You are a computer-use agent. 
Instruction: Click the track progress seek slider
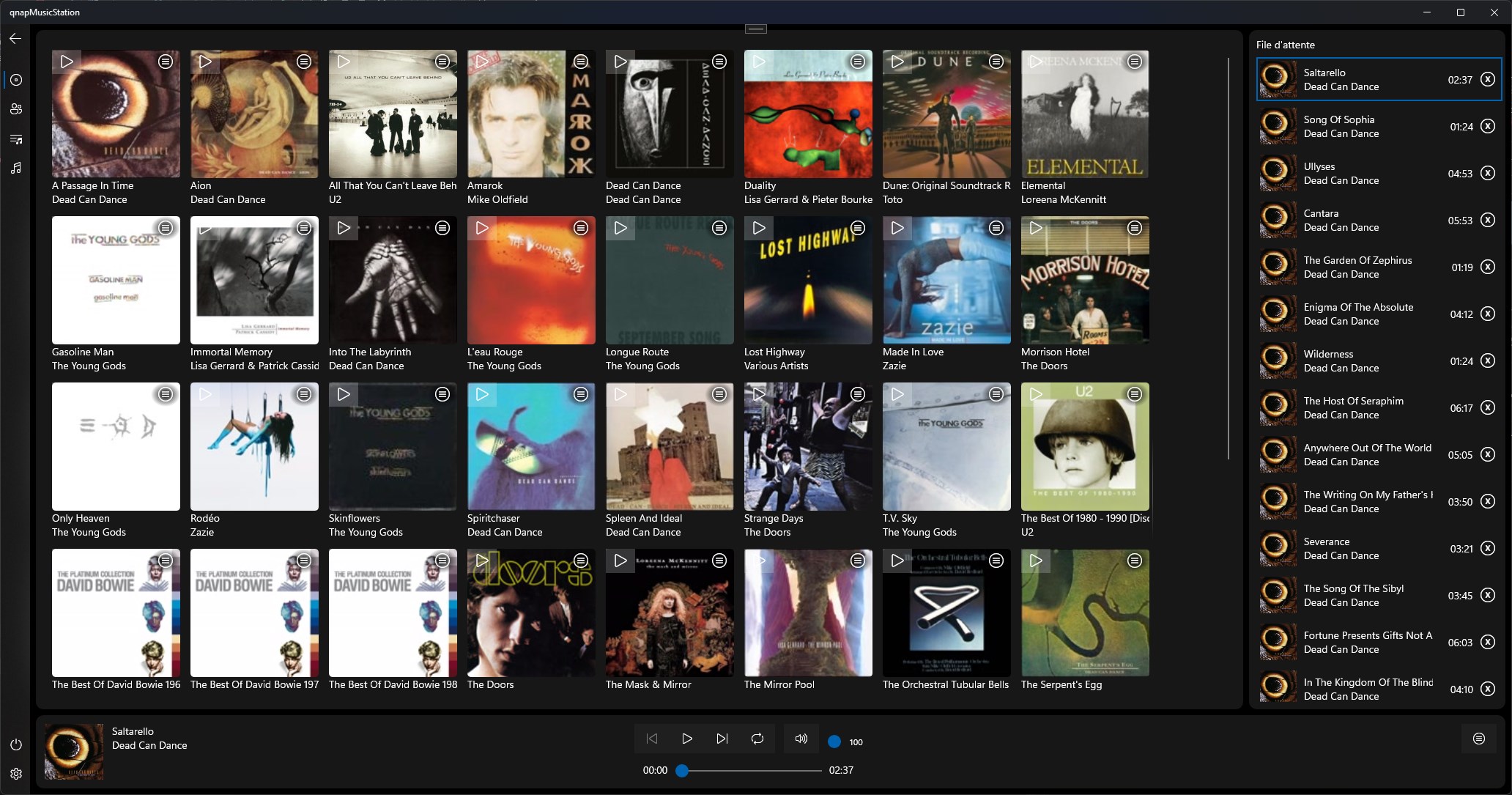click(751, 771)
